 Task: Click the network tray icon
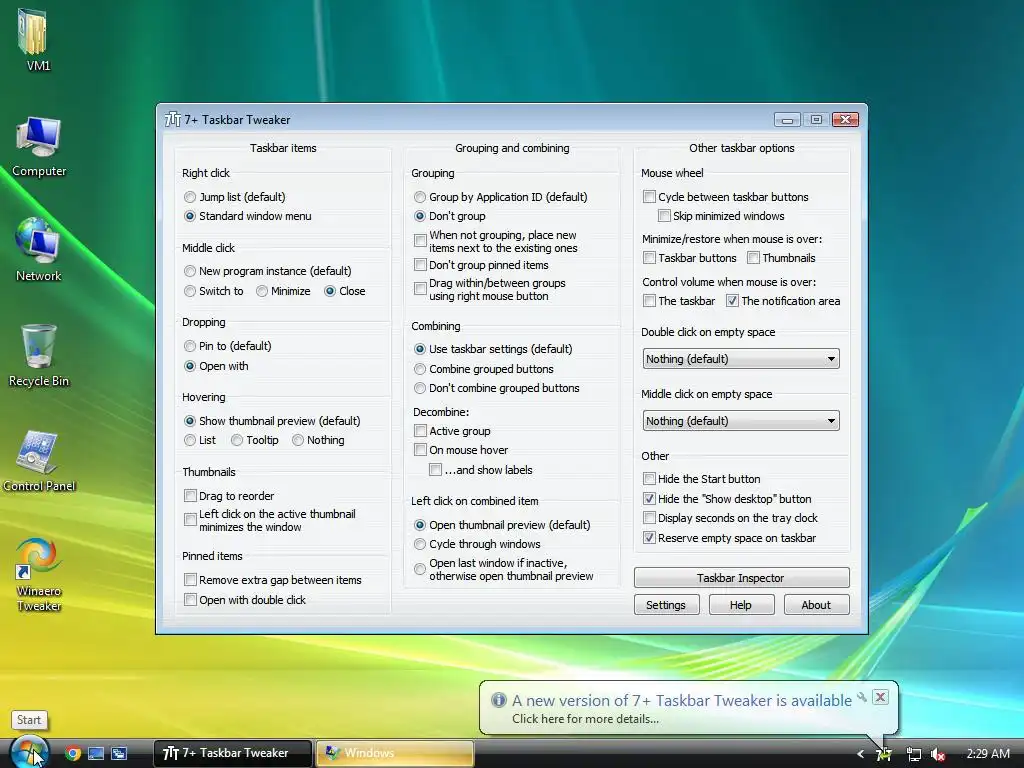[x=914, y=754]
